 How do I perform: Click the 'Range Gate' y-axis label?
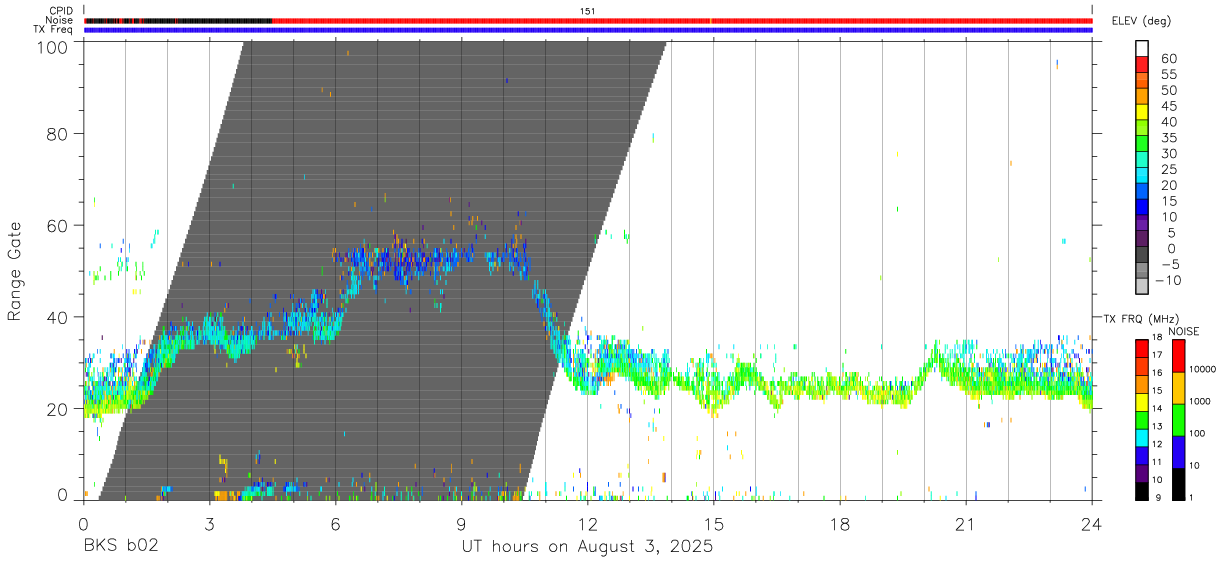(x=15, y=271)
